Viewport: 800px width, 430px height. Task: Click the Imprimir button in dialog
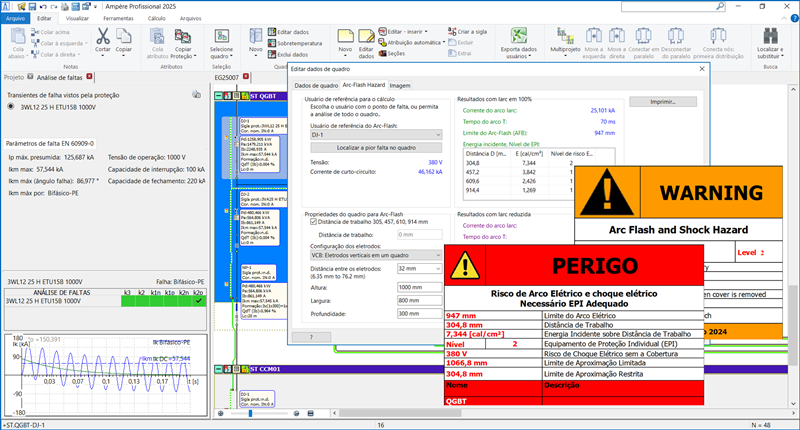click(x=663, y=102)
